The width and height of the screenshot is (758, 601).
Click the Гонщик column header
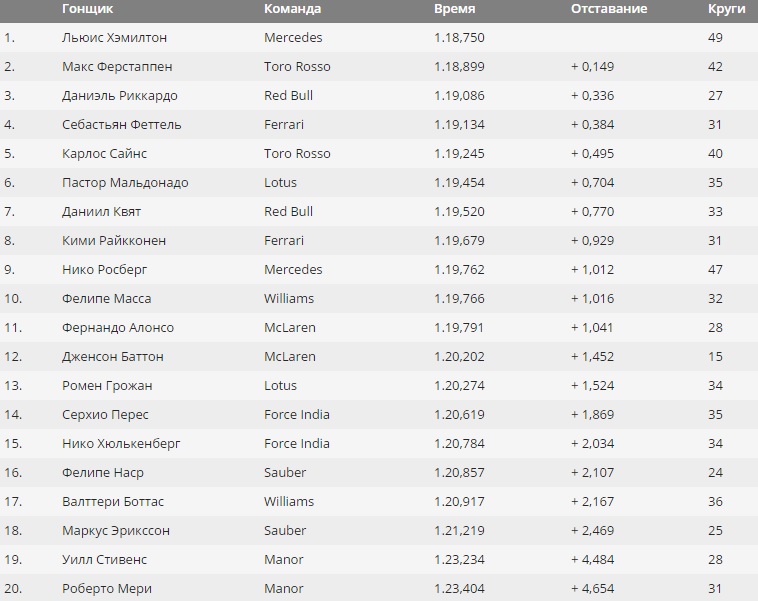coord(87,9)
